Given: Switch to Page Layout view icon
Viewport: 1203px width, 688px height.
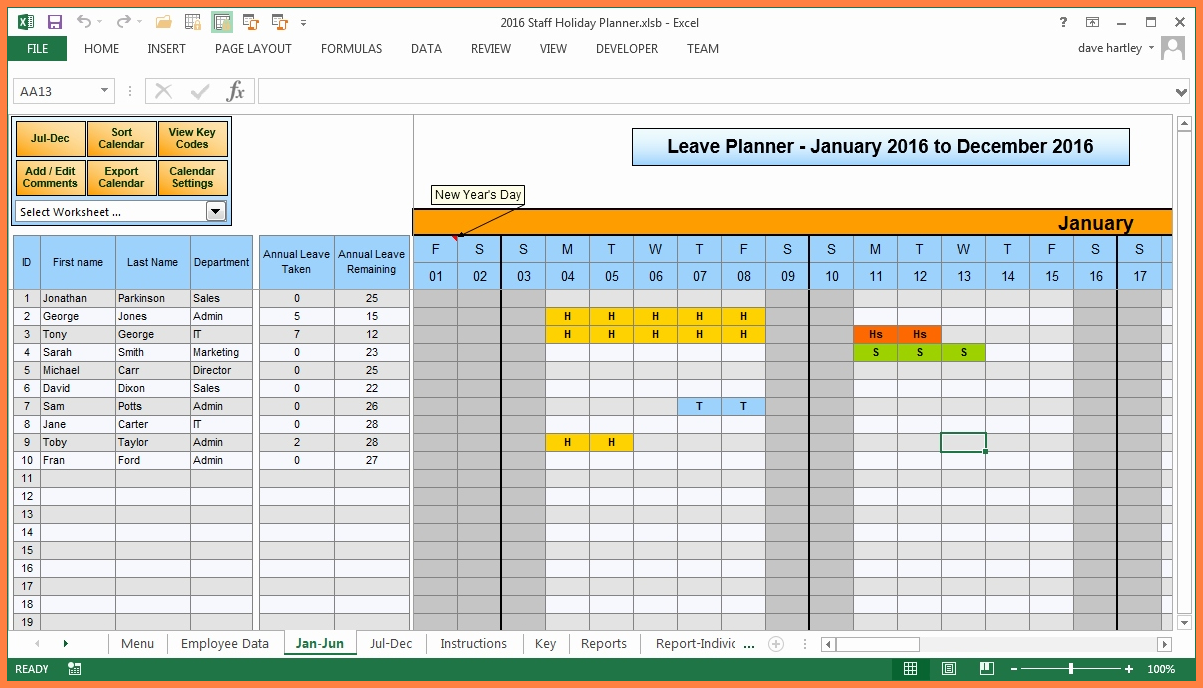Looking at the screenshot, I should [948, 669].
